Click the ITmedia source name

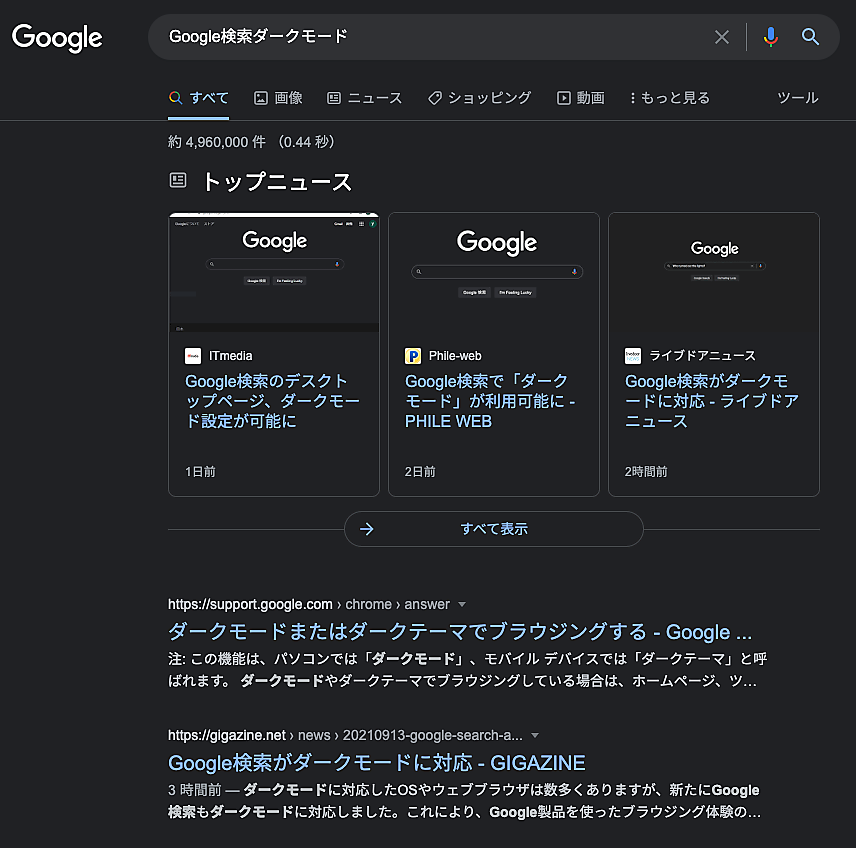pyautogui.click(x=230, y=356)
